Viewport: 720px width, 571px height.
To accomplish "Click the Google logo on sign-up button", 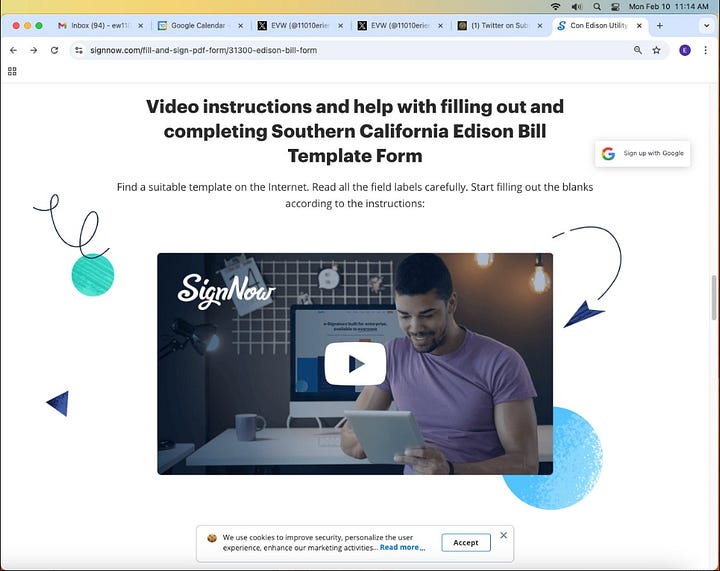I will [x=608, y=154].
